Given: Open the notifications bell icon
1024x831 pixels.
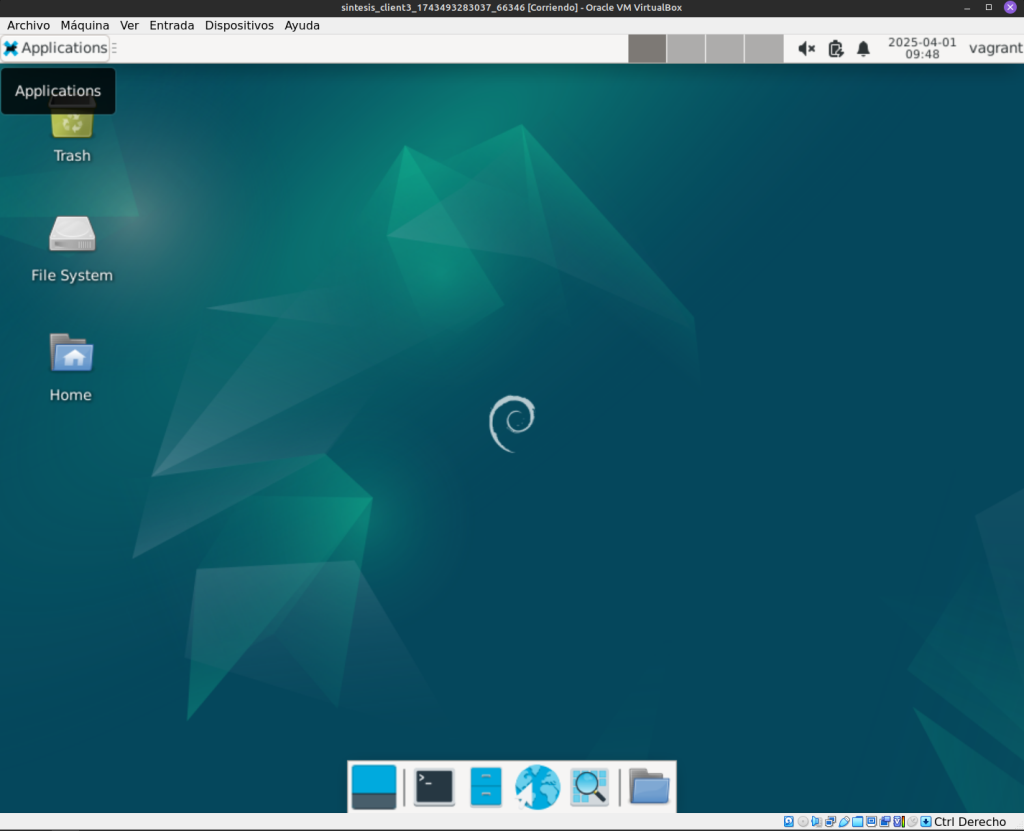Looking at the screenshot, I should coord(863,49).
